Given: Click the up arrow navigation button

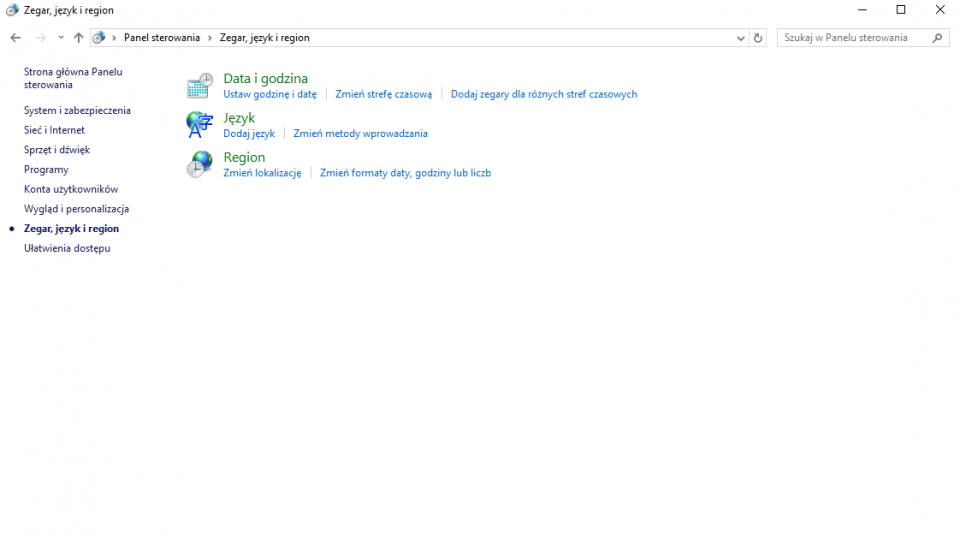Looking at the screenshot, I should [78, 38].
